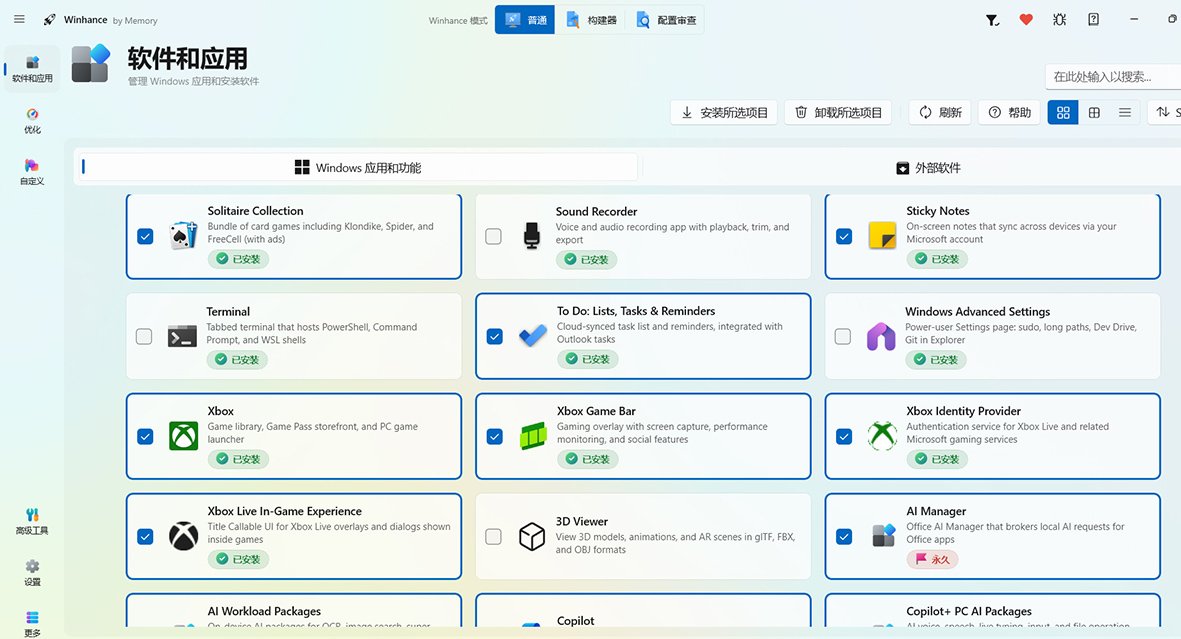This screenshot has height=639, width=1181.
Task: Click the Terminal app icon
Action: pos(182,336)
